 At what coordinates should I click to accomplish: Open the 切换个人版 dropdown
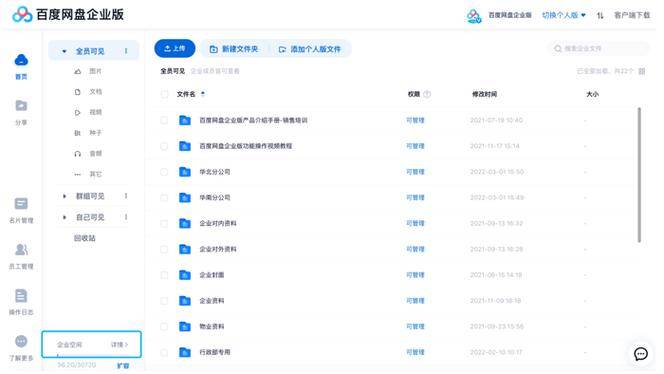click(564, 15)
